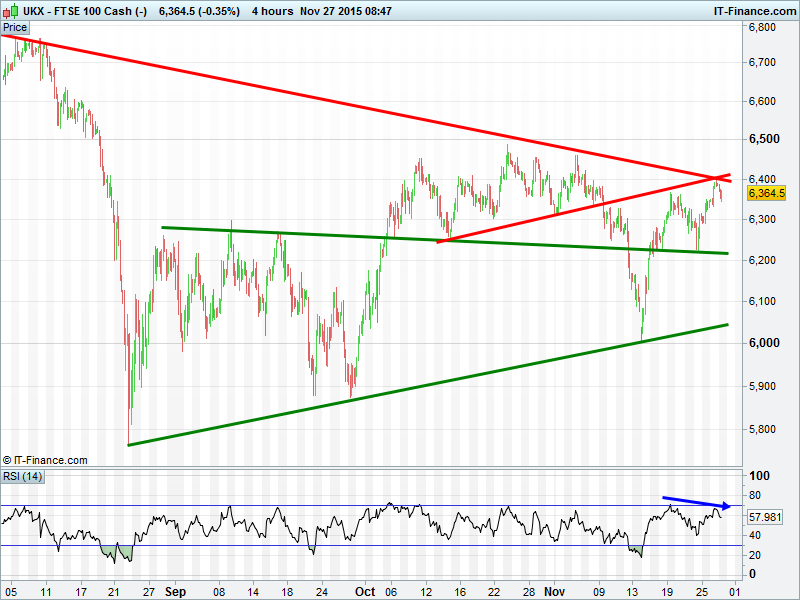Click the 6,600 price axis label

pyautogui.click(x=762, y=101)
